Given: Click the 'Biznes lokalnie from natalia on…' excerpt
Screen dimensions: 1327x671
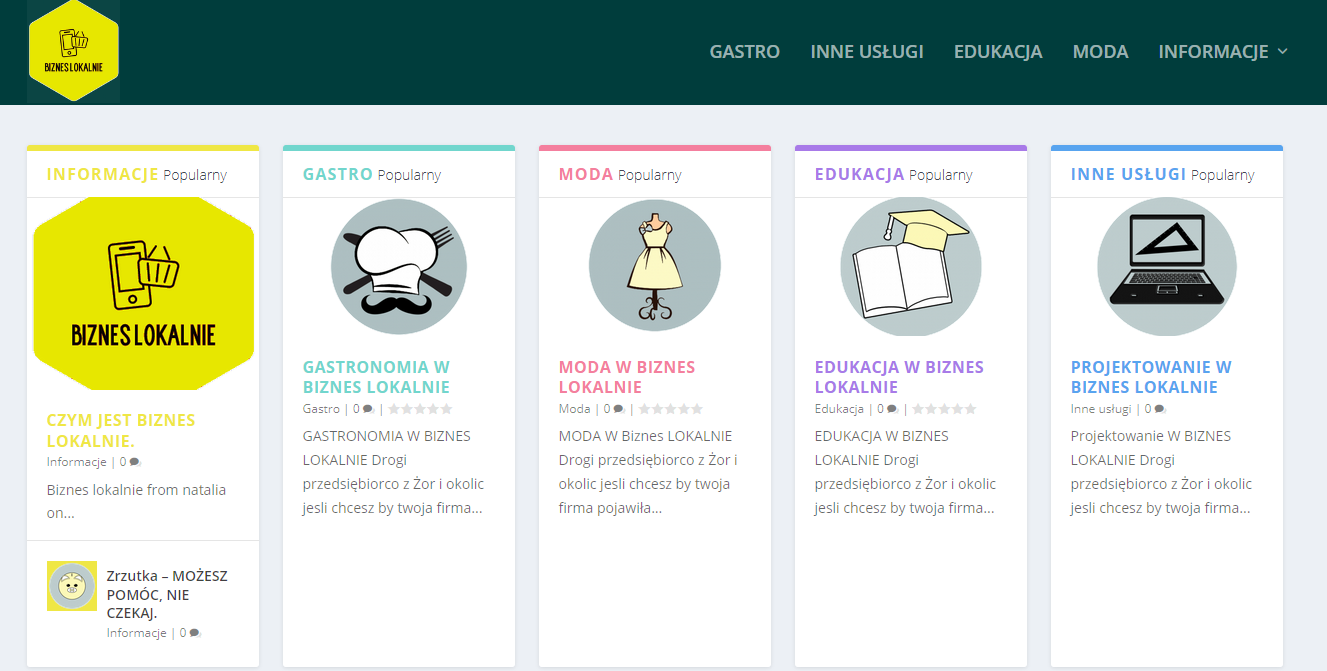Looking at the screenshot, I should [x=137, y=501].
